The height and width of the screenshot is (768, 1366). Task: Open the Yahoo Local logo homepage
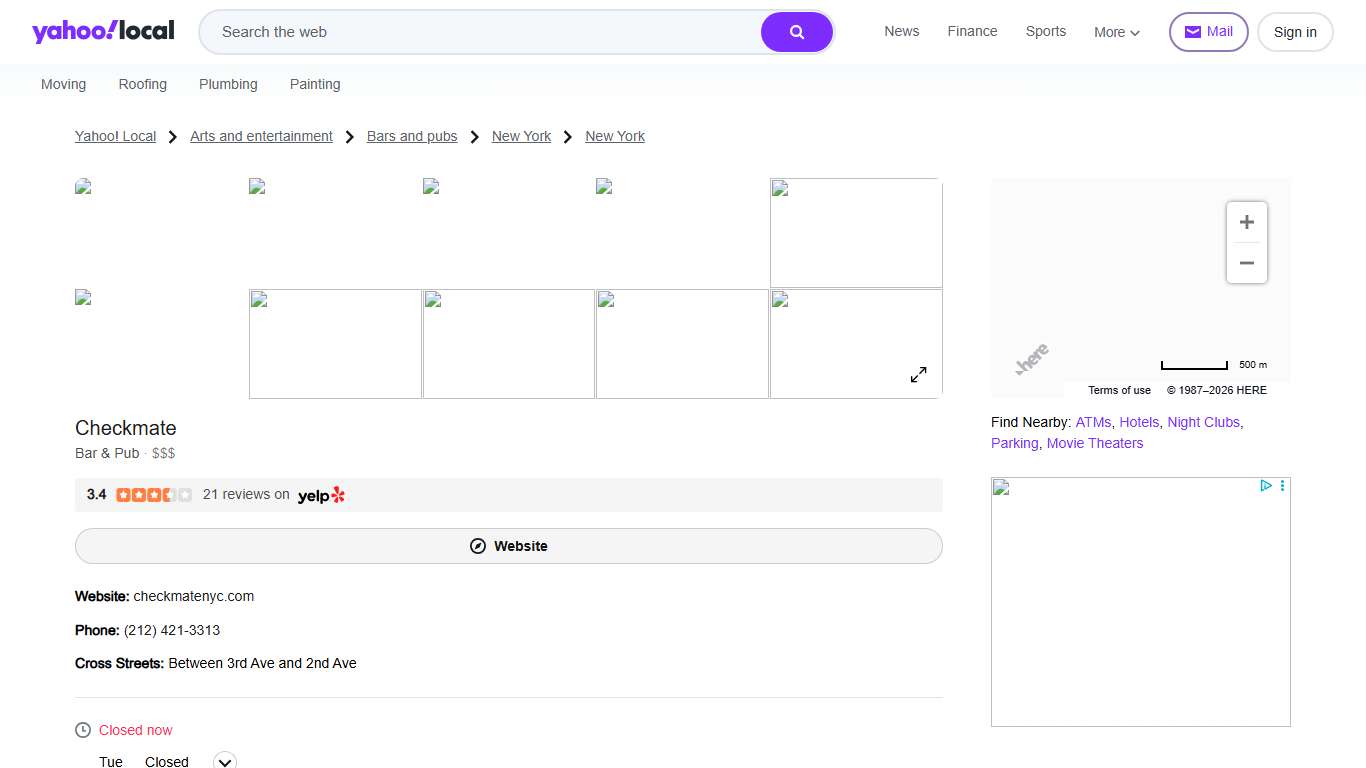pyautogui.click(x=103, y=31)
